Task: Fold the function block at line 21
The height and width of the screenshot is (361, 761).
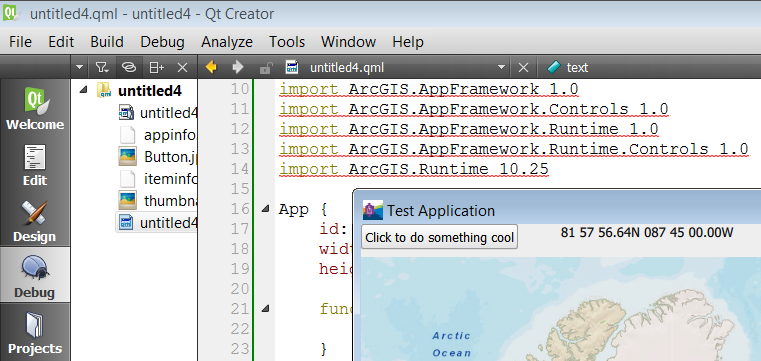Action: 265,308
